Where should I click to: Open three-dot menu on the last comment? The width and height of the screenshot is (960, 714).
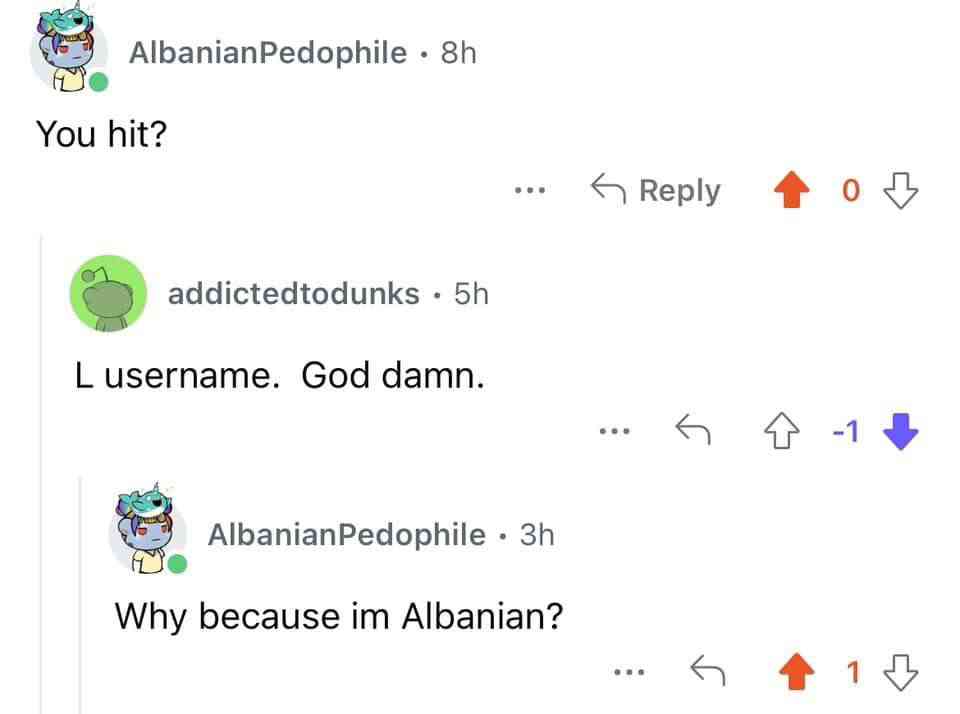coord(629,672)
